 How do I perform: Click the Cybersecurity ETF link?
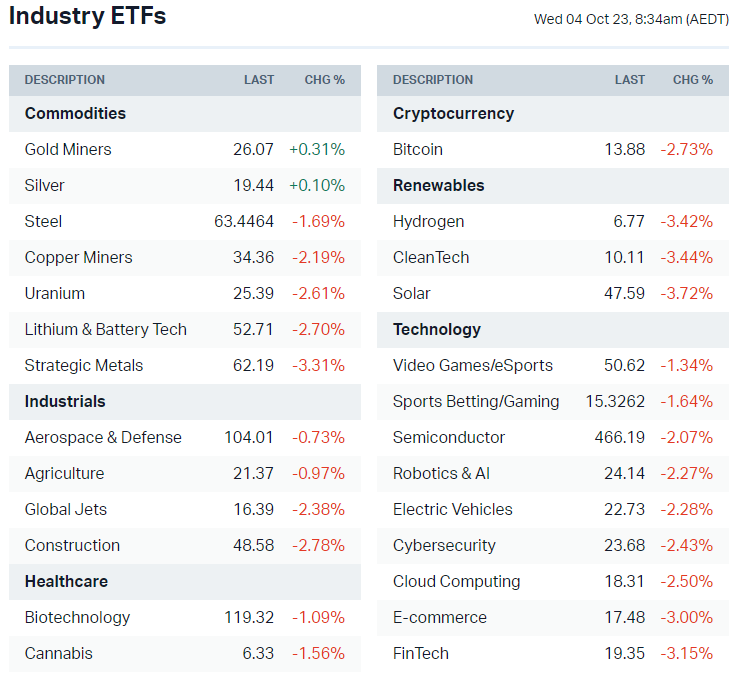pyautogui.click(x=444, y=545)
